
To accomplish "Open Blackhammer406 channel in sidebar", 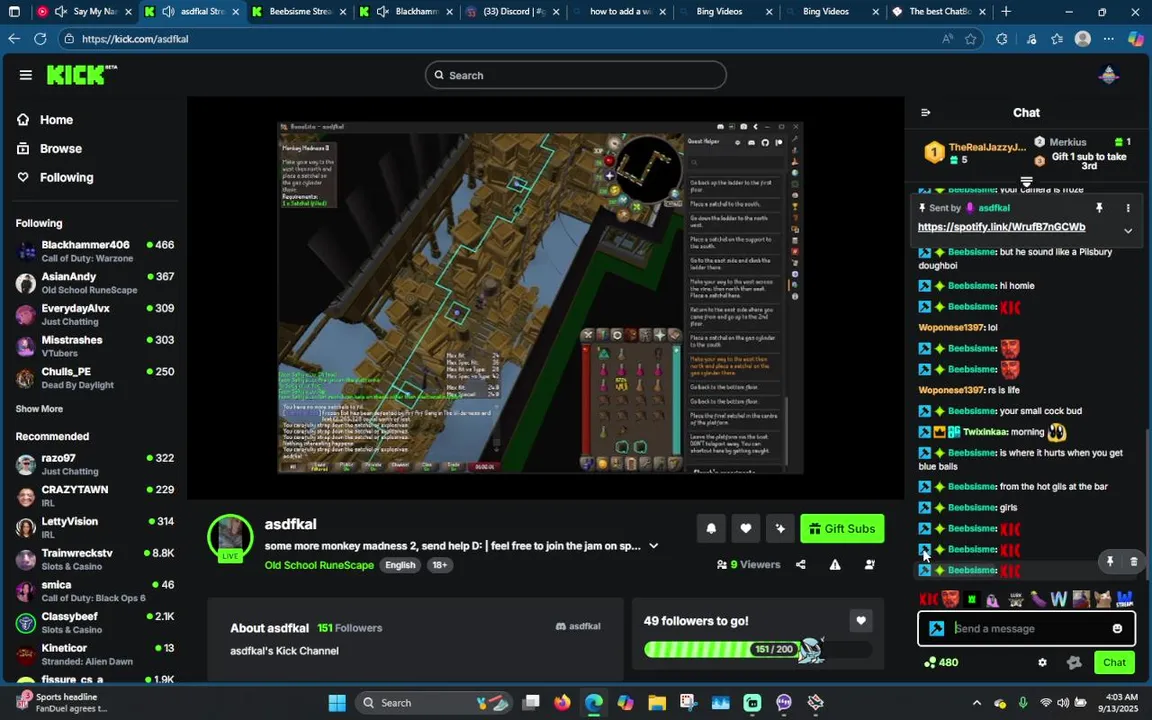I will coord(96,251).
